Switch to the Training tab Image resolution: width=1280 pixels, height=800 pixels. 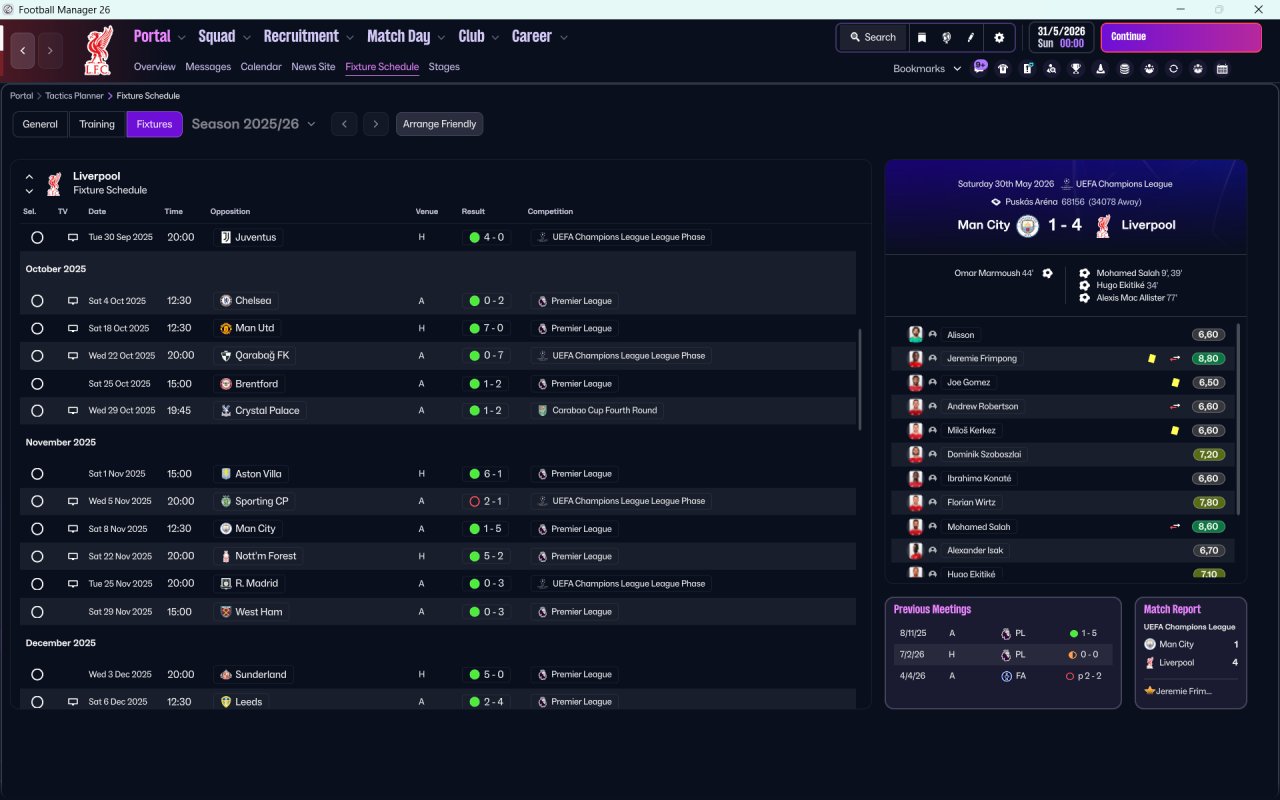pos(97,124)
